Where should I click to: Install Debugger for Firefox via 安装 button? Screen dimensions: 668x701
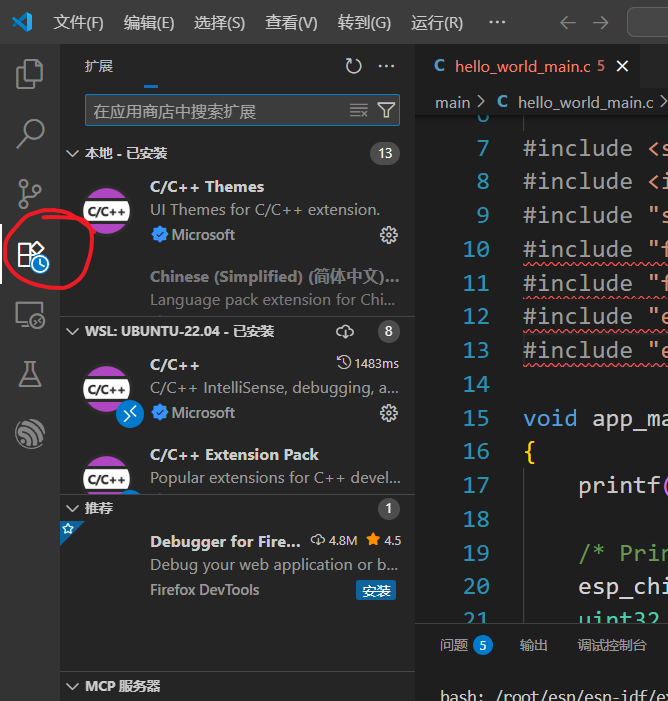pos(376,591)
